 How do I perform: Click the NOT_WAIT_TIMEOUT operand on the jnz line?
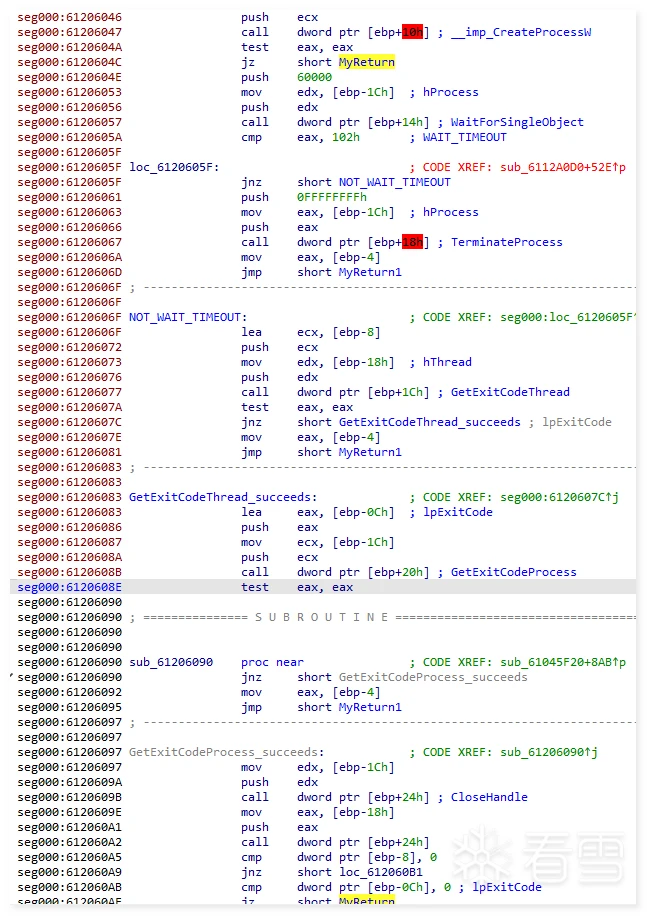click(395, 182)
